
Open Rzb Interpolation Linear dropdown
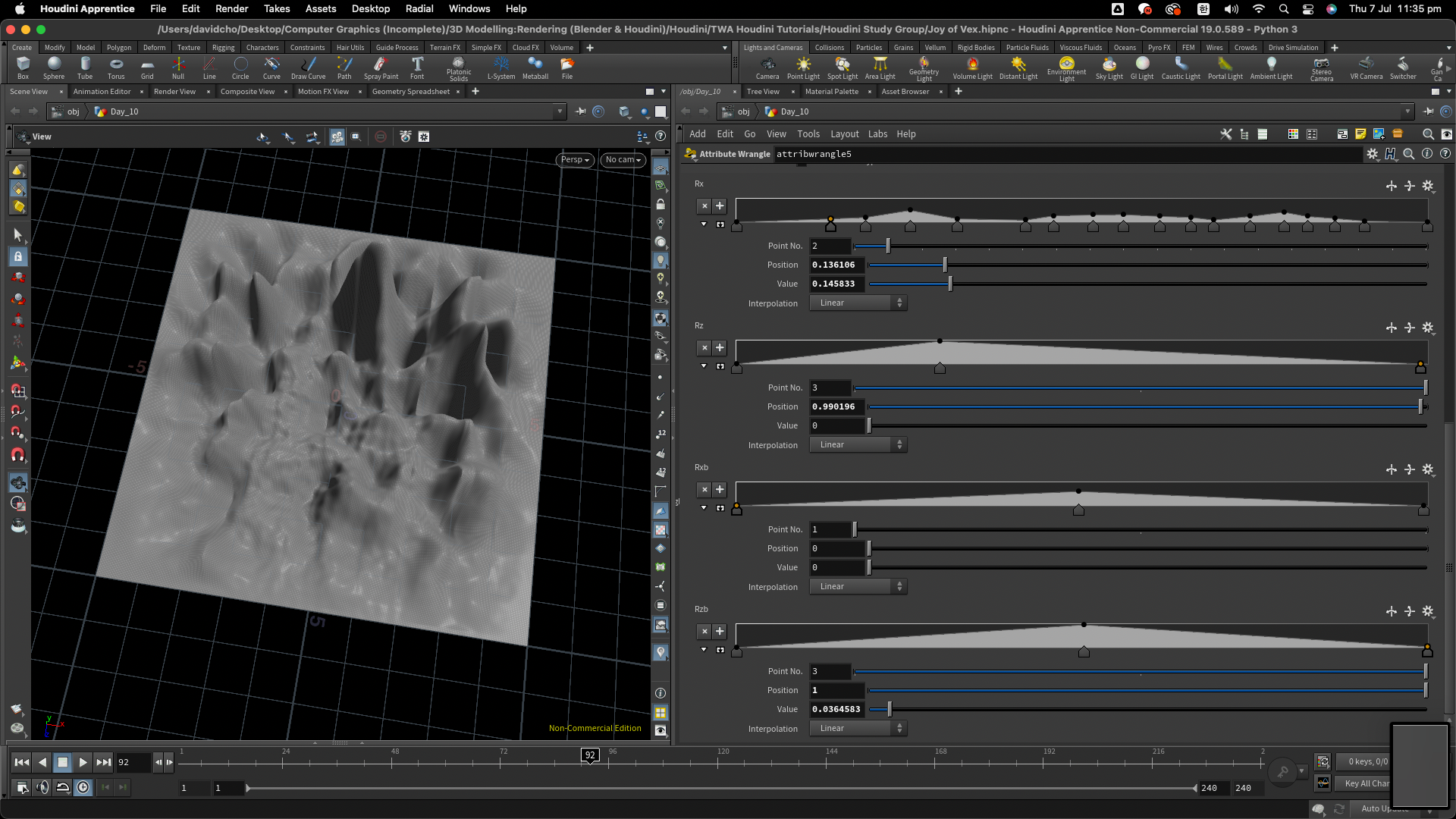pyautogui.click(x=858, y=728)
